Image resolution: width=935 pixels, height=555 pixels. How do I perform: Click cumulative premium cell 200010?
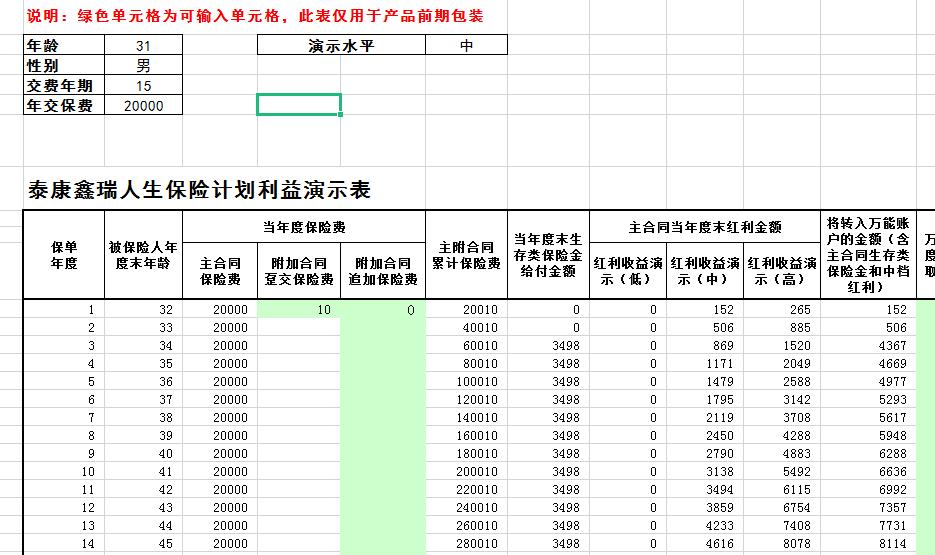[x=466, y=472]
